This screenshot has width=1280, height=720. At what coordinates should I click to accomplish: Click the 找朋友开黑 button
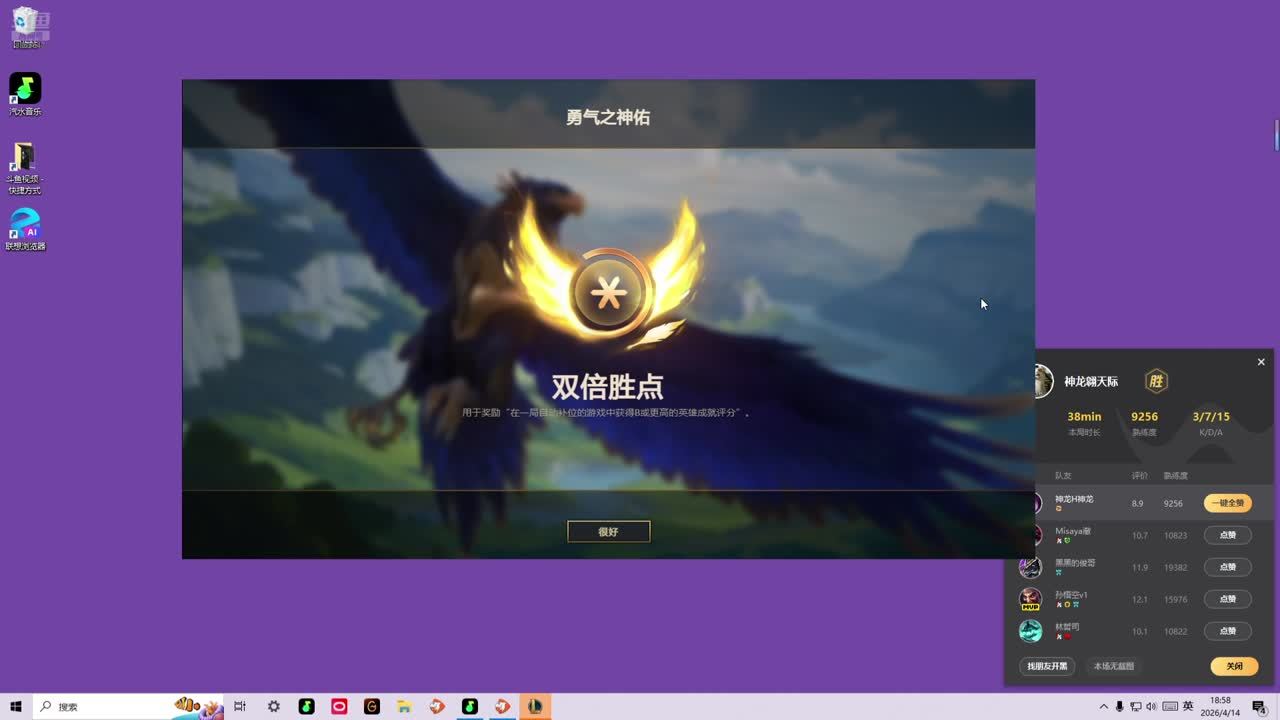(1047, 666)
